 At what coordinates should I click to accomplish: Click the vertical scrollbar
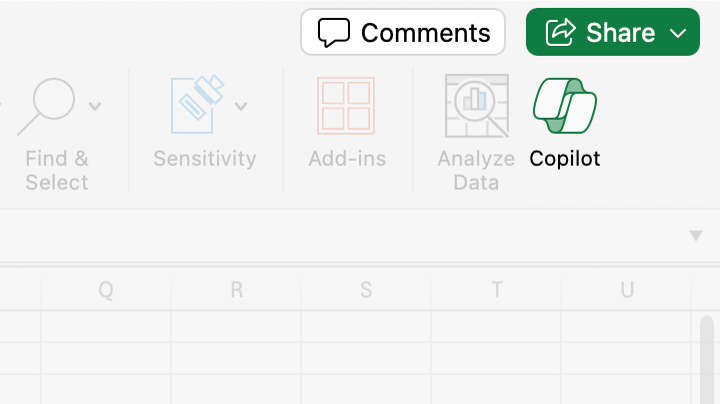coord(708,360)
